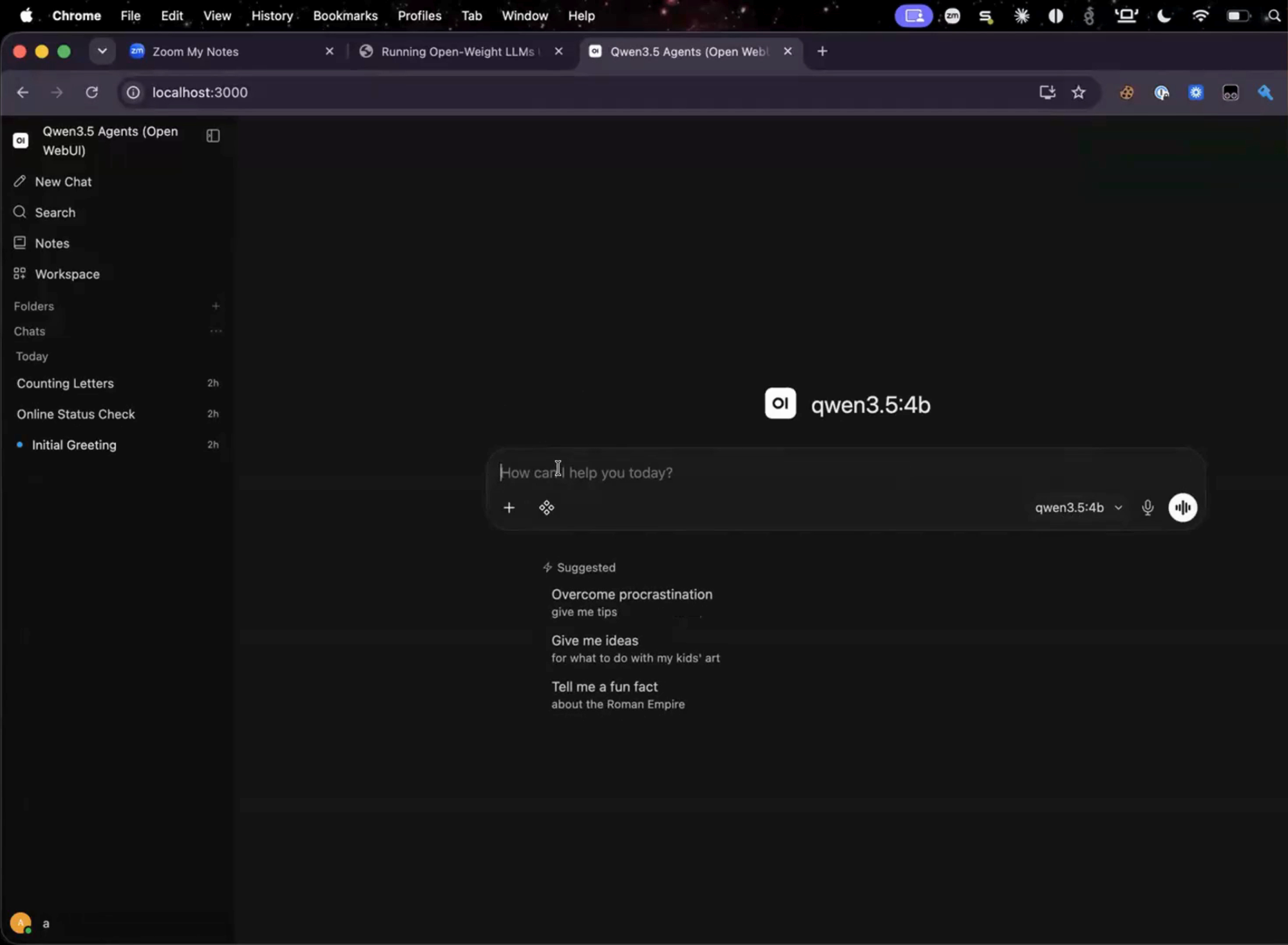Click the install app icon in address bar
Image resolution: width=1288 pixels, height=945 pixels.
(1047, 93)
